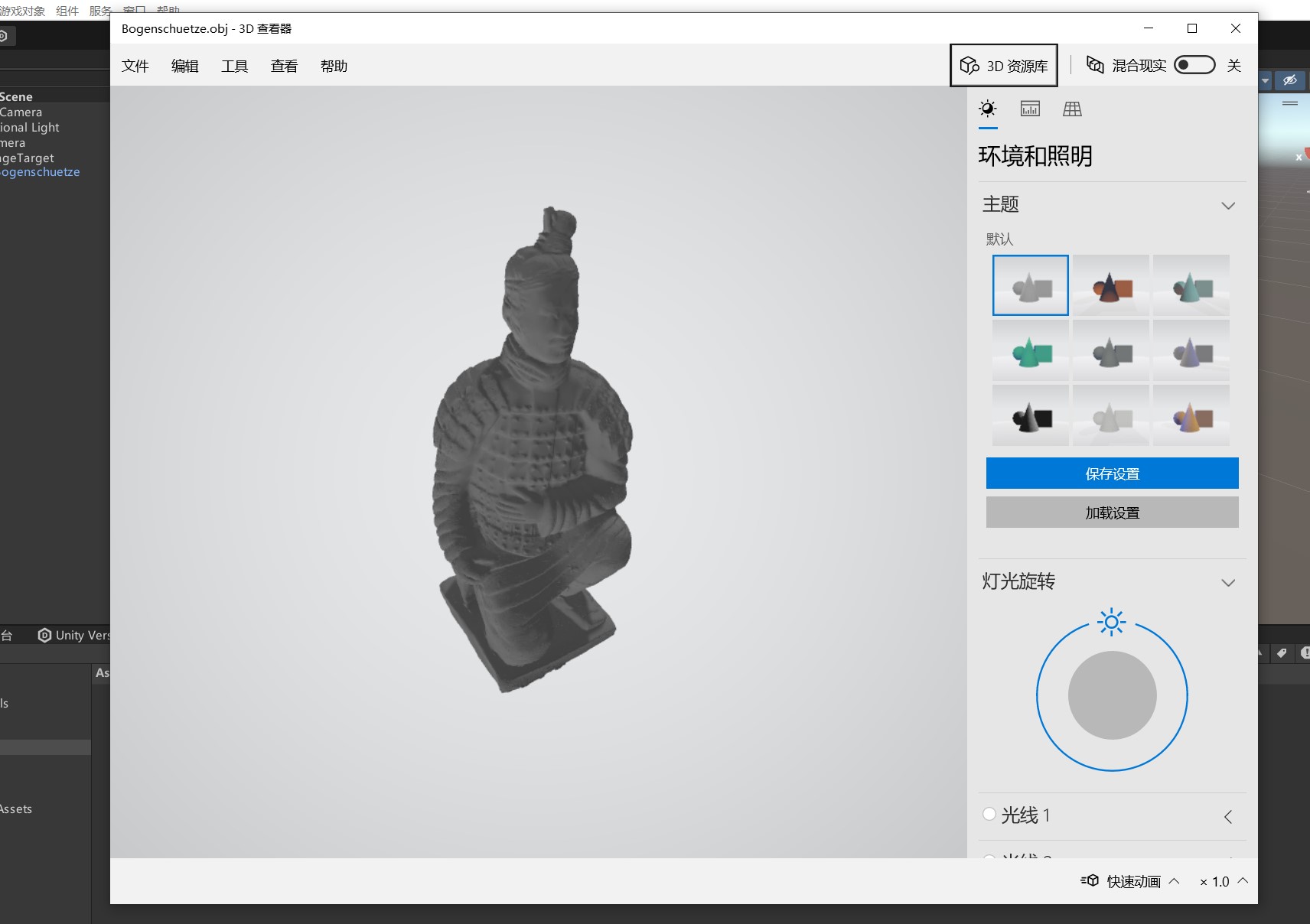Select the purple cone theme thumbnail

click(x=1191, y=350)
